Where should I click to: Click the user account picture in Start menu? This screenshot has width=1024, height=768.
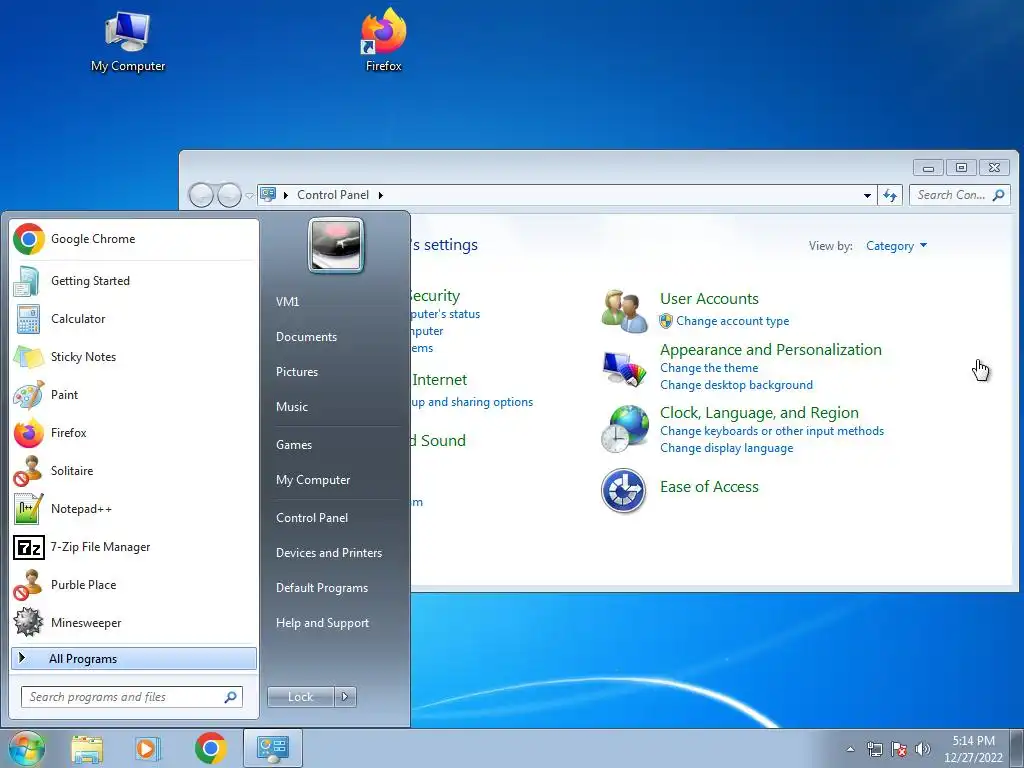(336, 245)
